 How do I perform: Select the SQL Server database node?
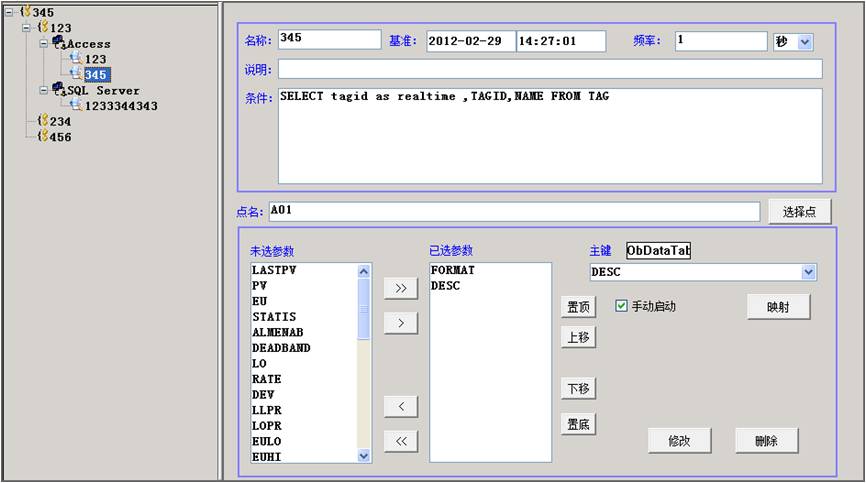coord(103,90)
